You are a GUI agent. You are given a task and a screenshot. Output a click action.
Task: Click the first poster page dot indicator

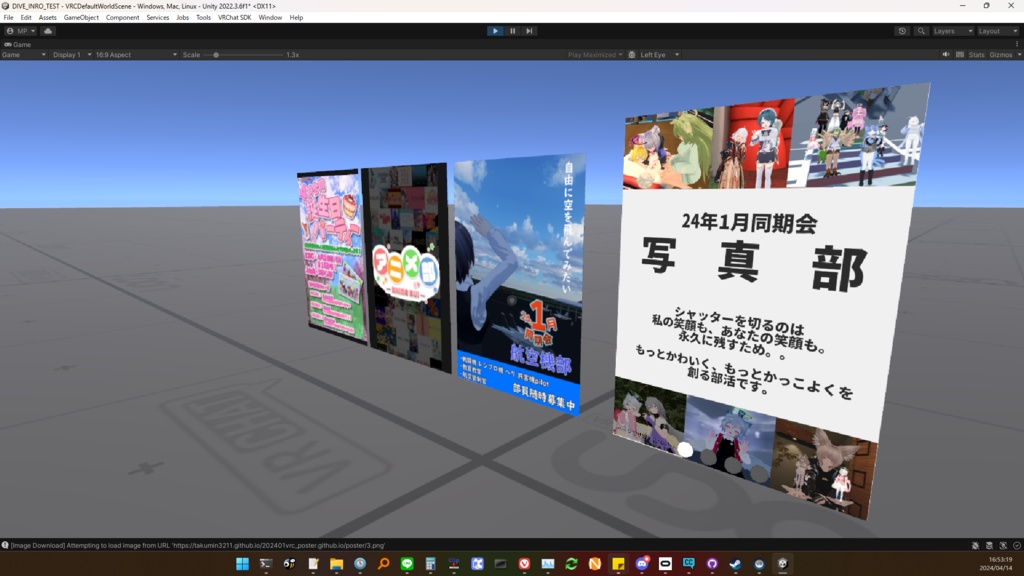pos(684,449)
